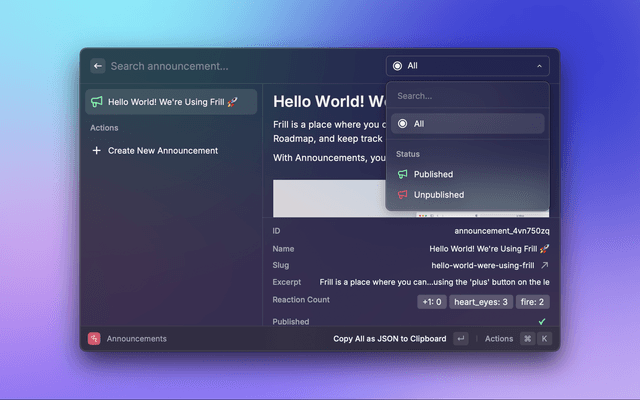
Task: Click the dropdown chevron arrow
Action: click(540, 66)
